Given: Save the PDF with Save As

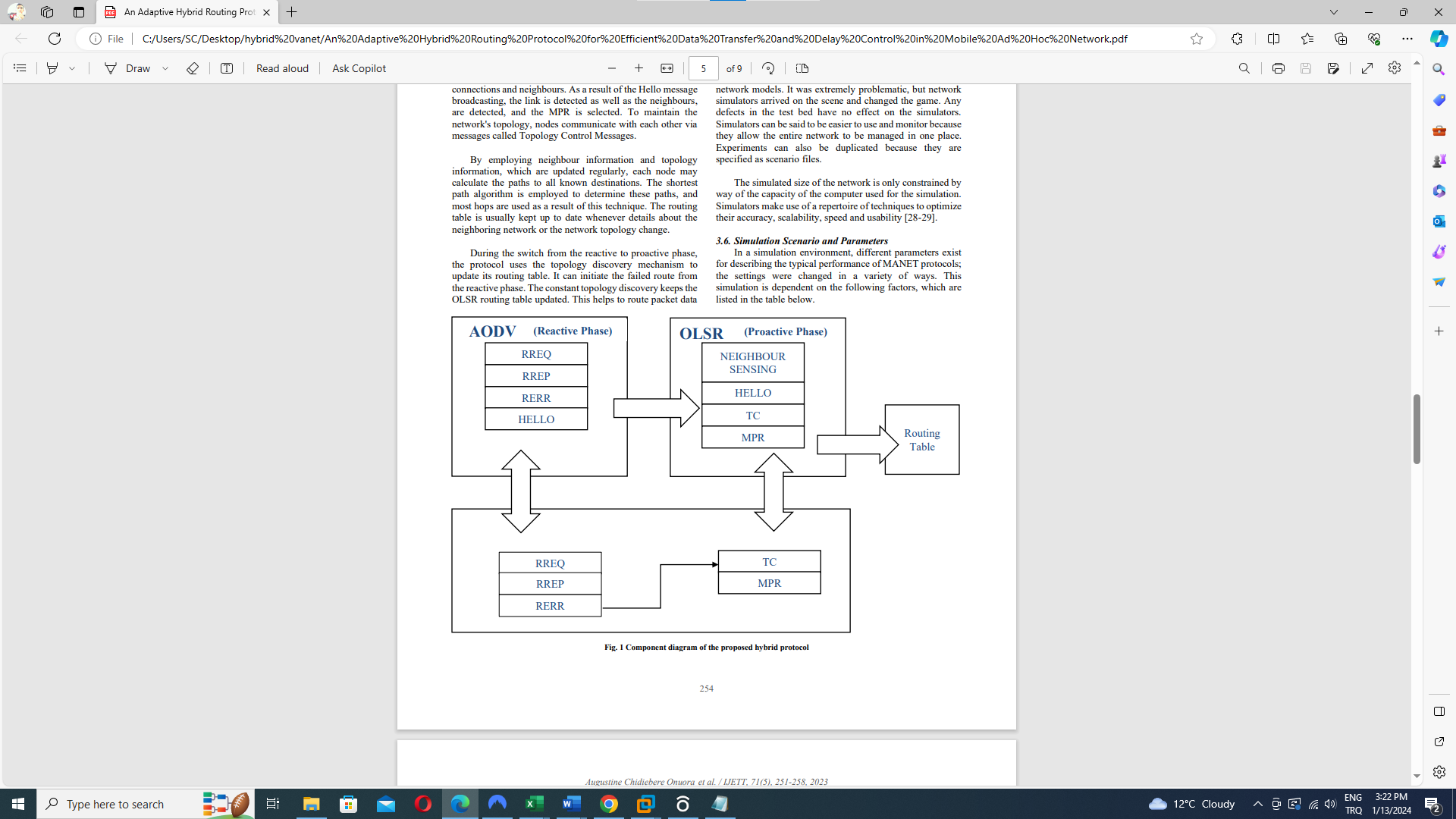Looking at the screenshot, I should (x=1334, y=68).
